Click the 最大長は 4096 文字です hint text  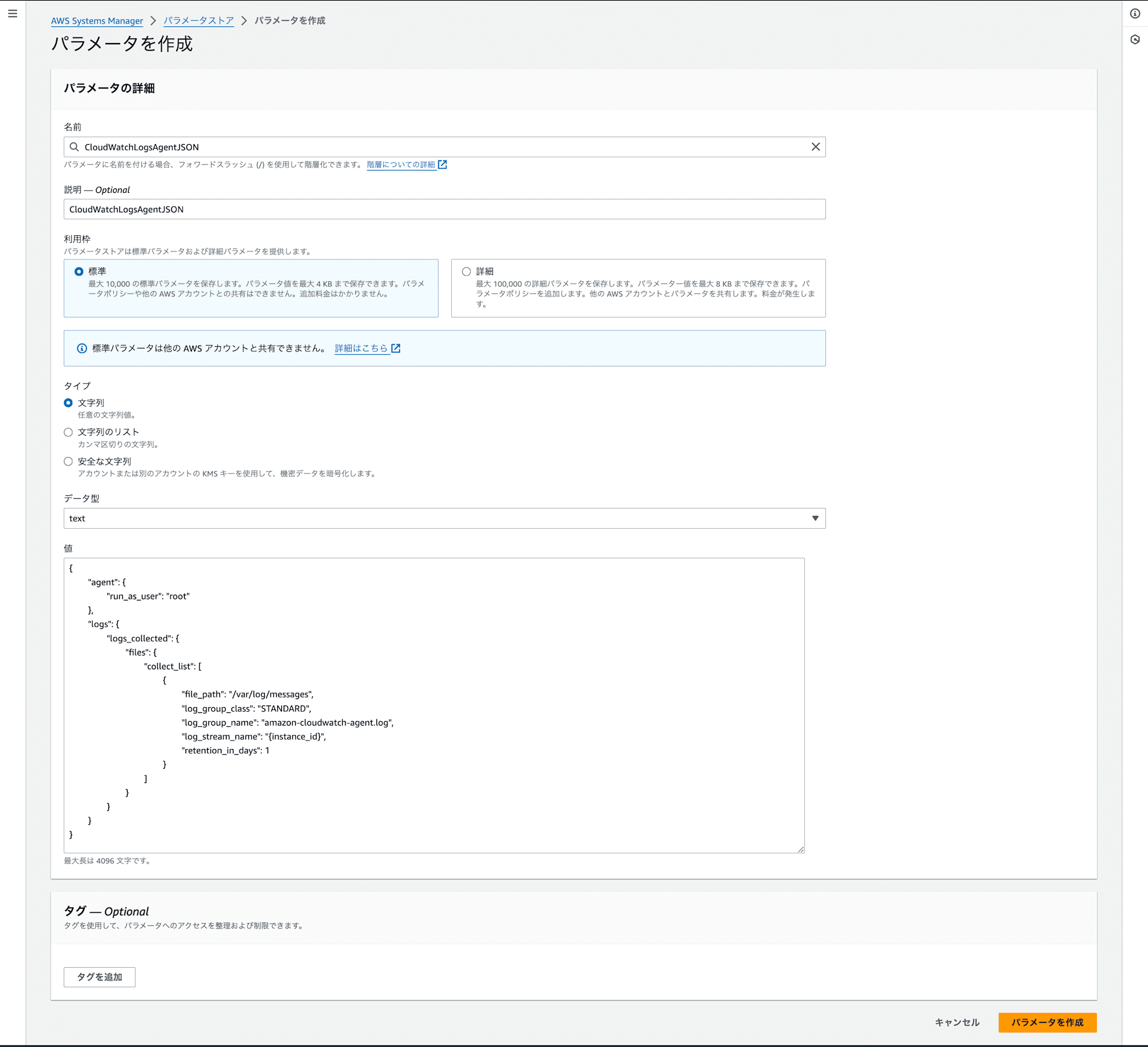point(107,861)
